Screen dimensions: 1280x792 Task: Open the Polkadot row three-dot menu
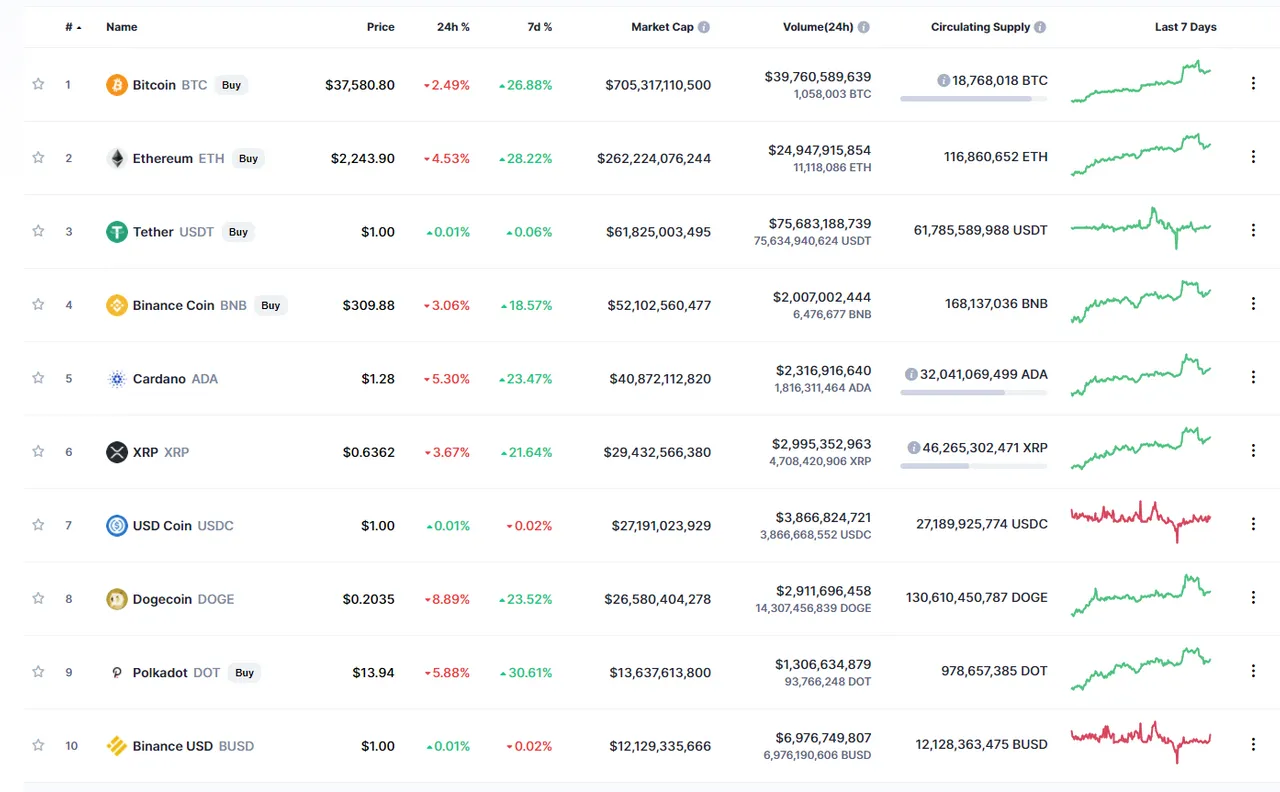1253,671
